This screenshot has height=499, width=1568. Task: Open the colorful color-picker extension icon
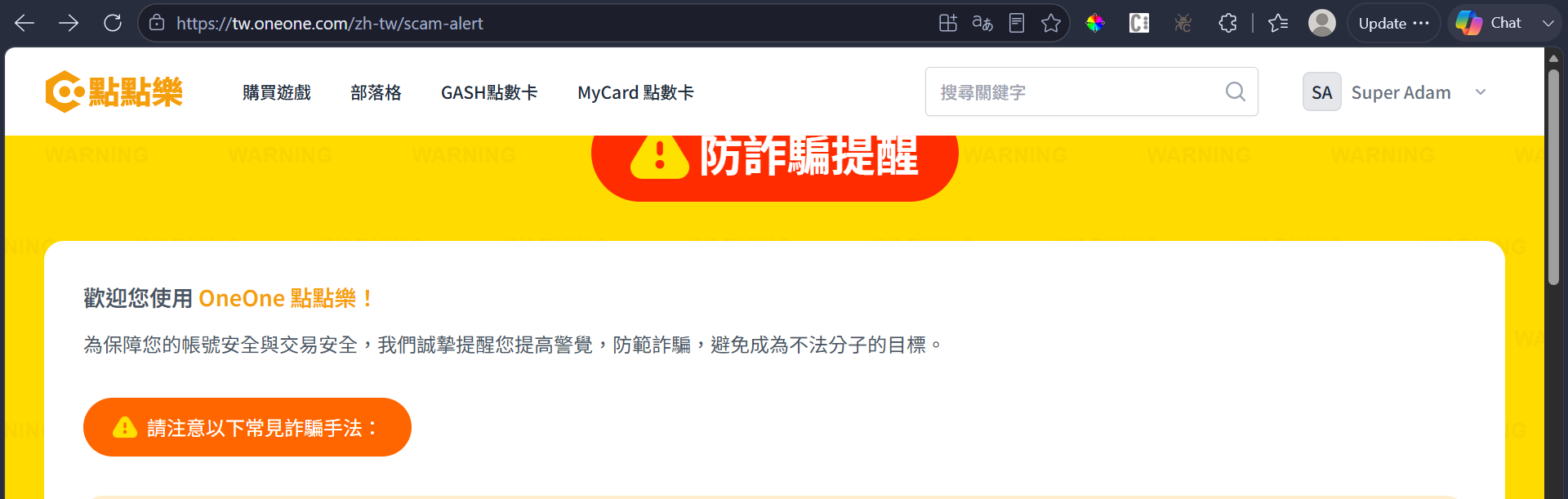(1095, 23)
